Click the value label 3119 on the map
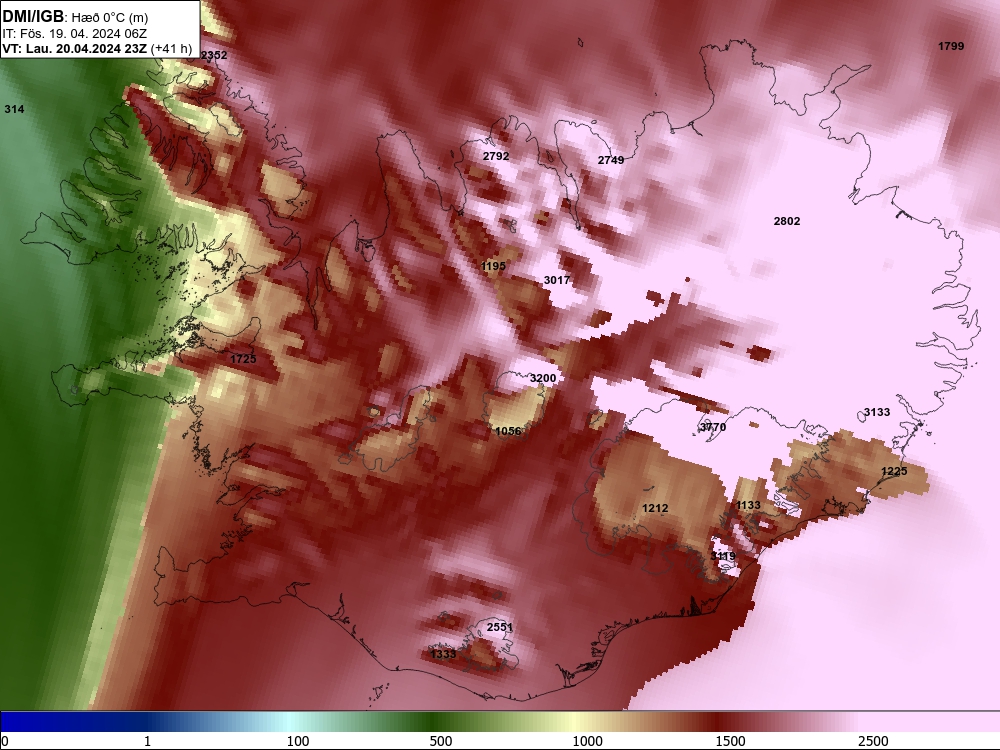1000x750 pixels. click(723, 556)
